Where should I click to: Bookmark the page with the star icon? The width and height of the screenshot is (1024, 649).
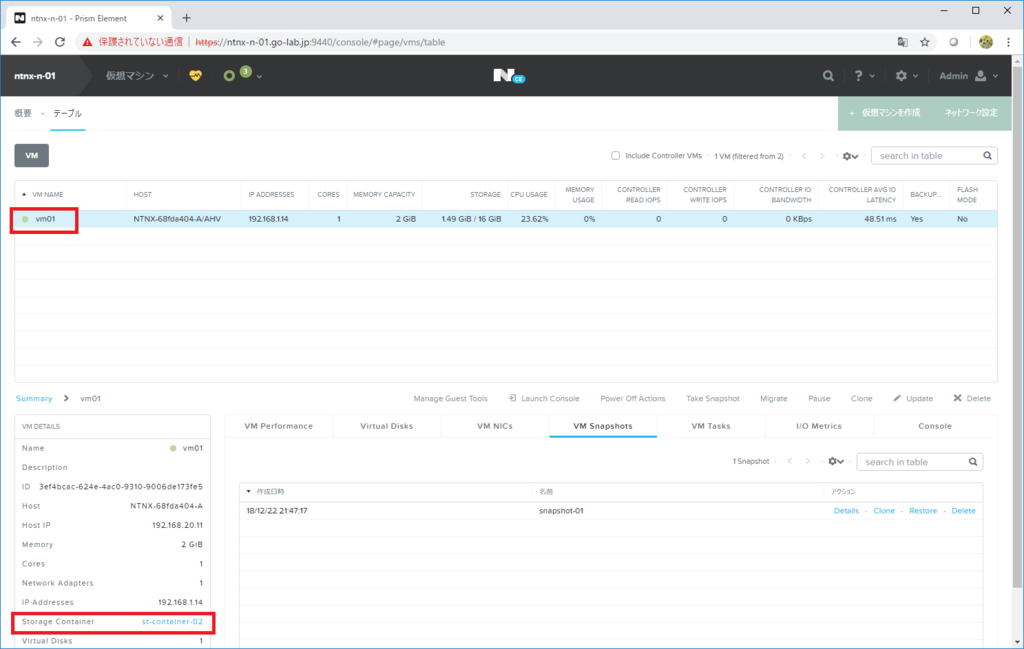click(925, 42)
